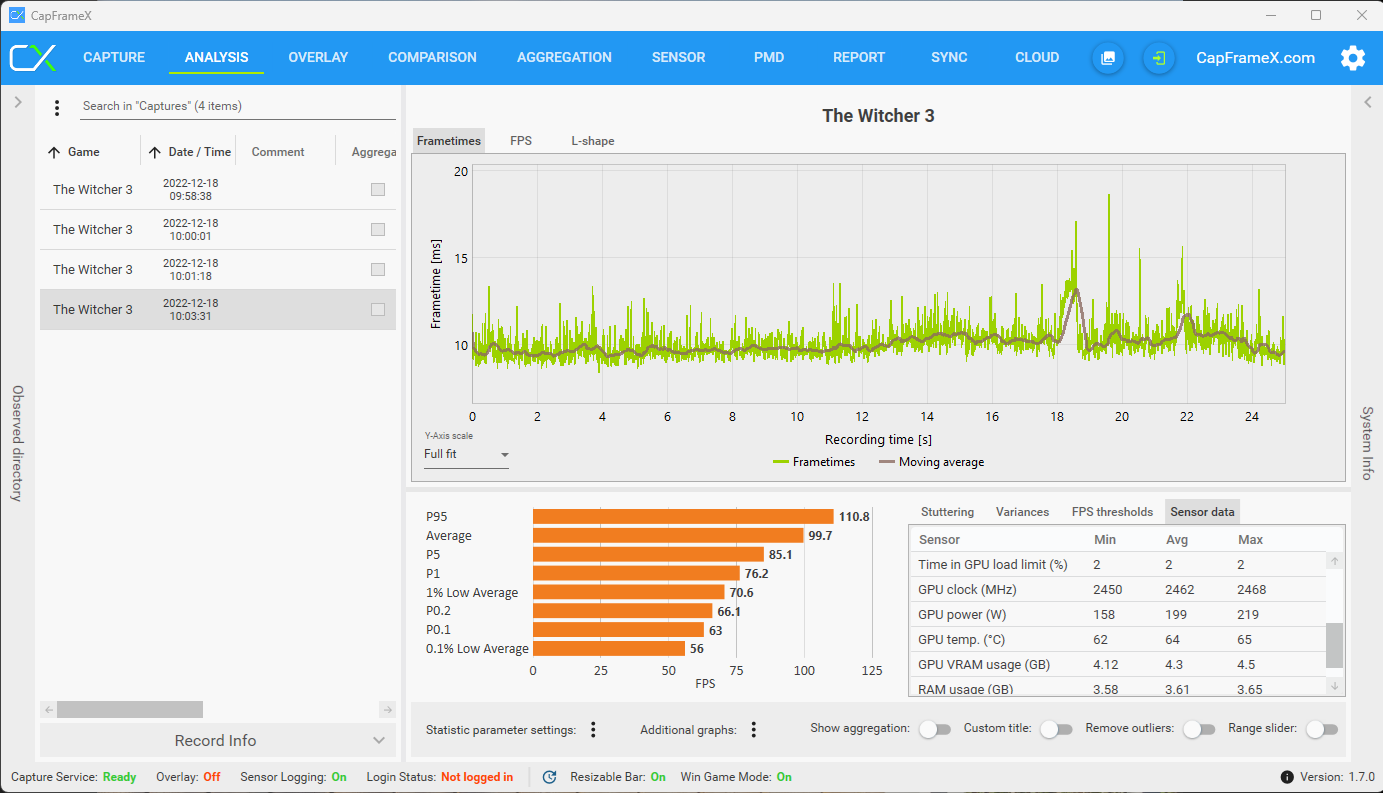Check aggregation box for 10:03:31 record
This screenshot has width=1383, height=793.
pos(378,310)
